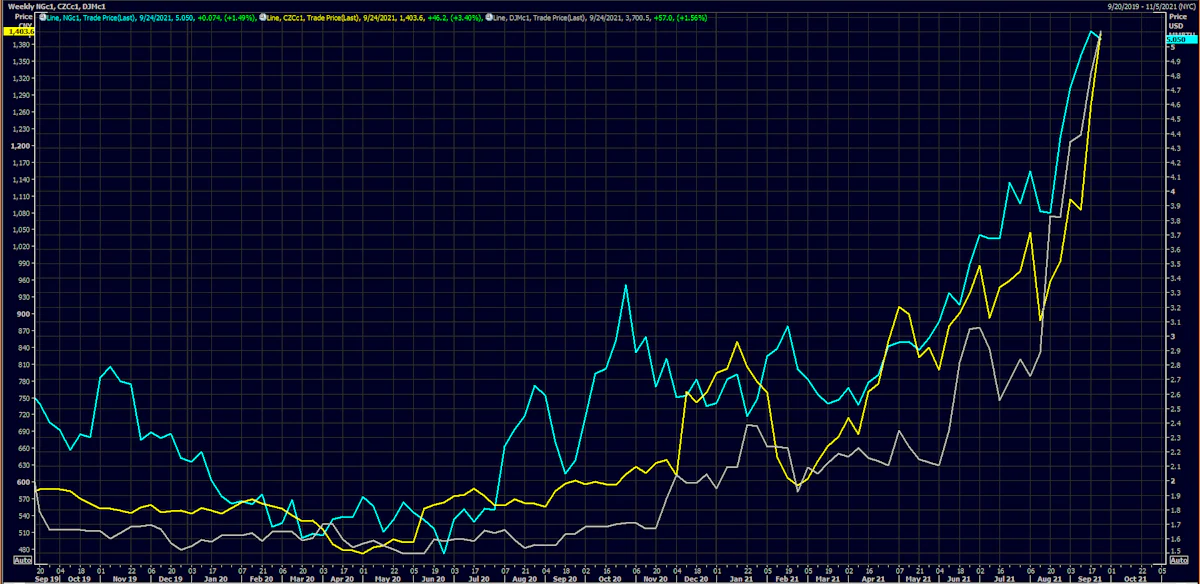The height and width of the screenshot is (584, 1200).
Task: Click the right axis Price USD label
Action: 1178,21
